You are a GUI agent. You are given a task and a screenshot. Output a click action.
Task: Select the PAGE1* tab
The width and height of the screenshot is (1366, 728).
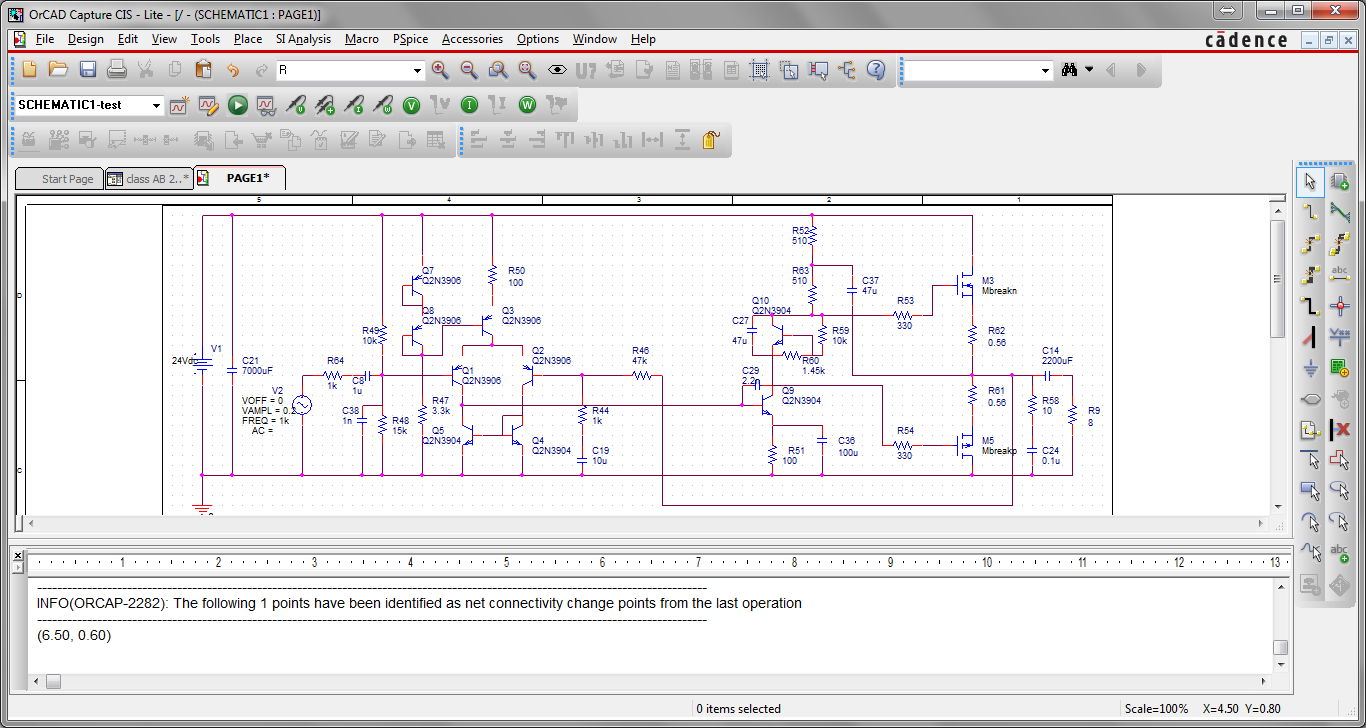pos(239,178)
